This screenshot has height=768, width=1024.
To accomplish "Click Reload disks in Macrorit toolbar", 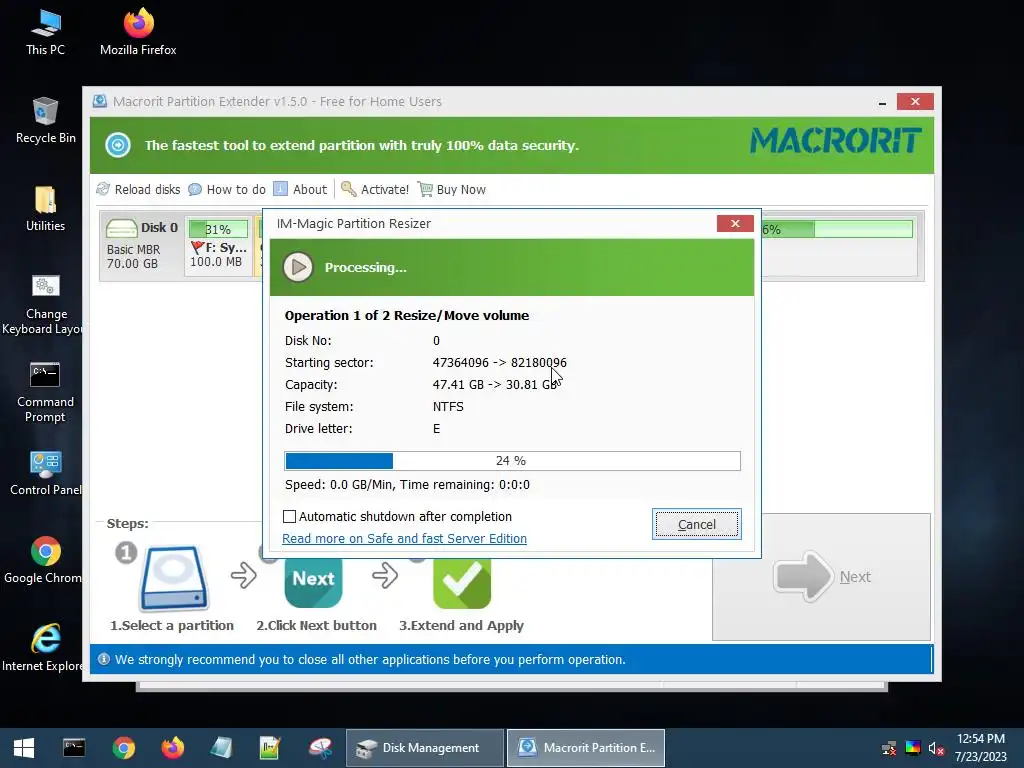I will coord(138,189).
